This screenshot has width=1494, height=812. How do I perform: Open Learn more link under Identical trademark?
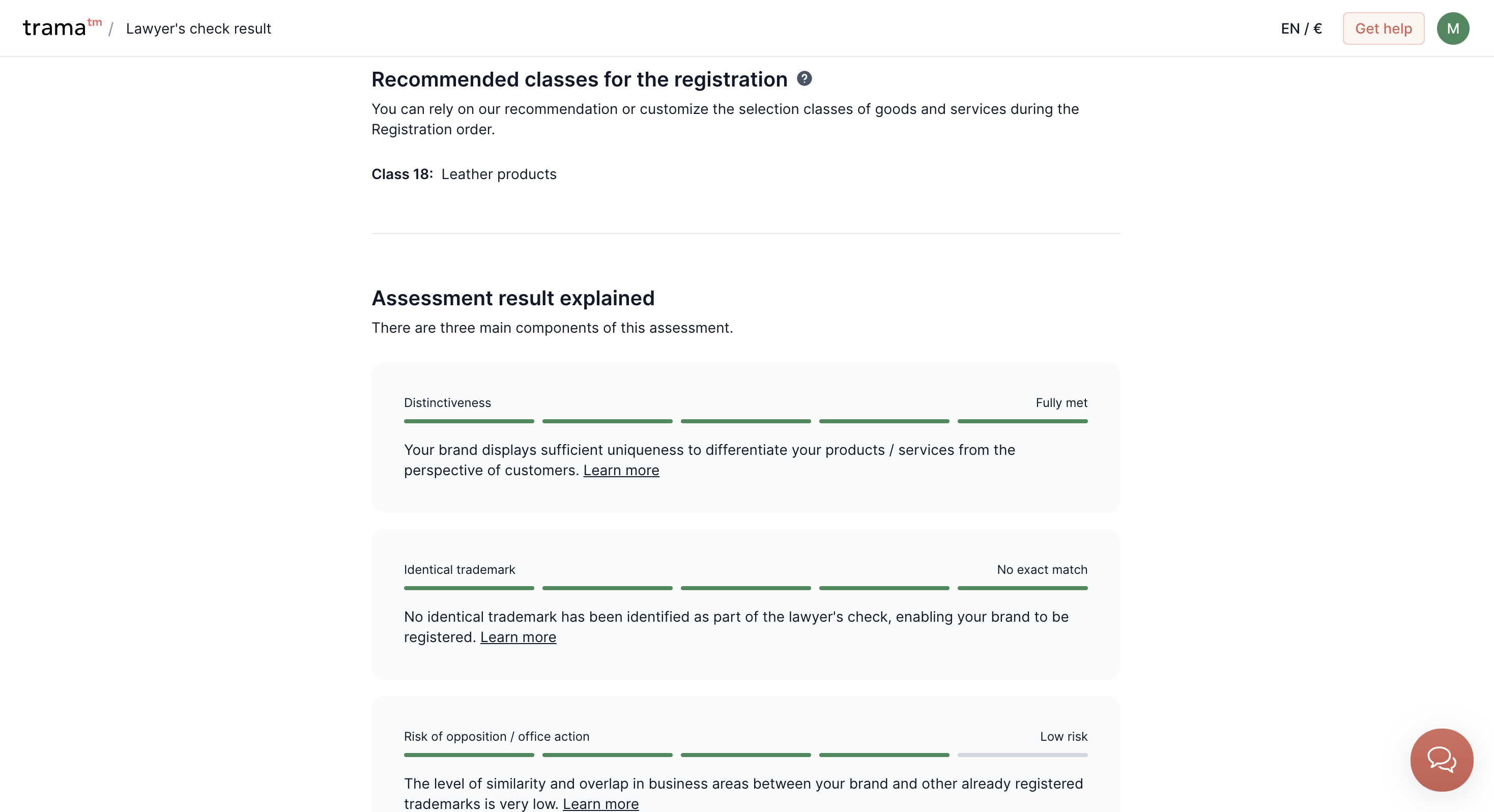click(x=518, y=637)
